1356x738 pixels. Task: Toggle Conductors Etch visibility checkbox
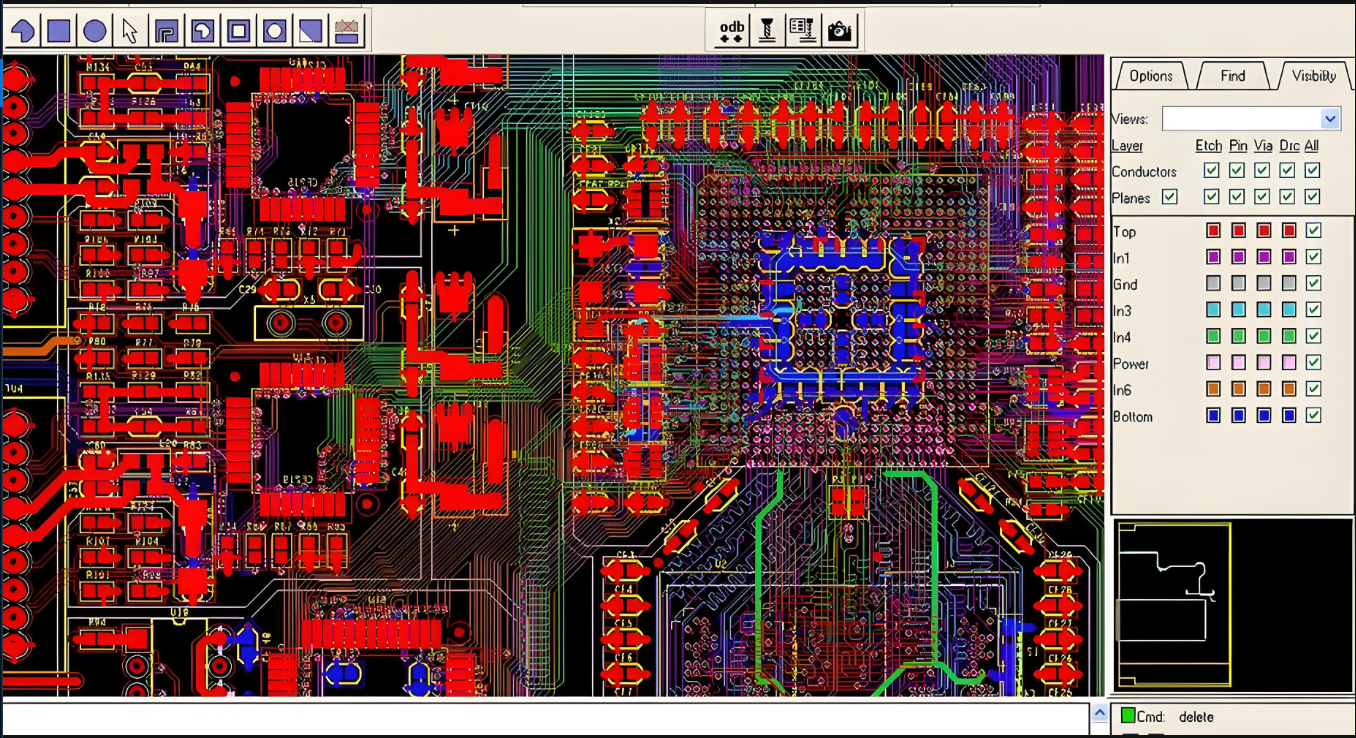[1212, 171]
